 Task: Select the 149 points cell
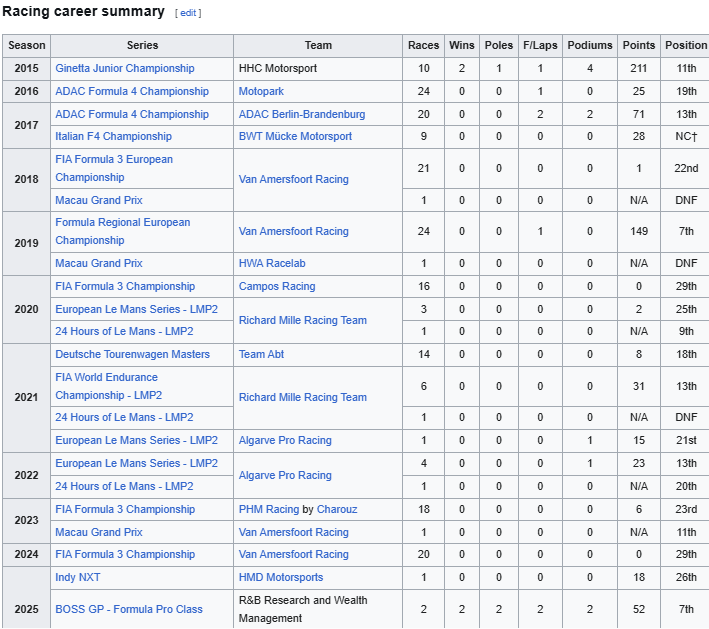[639, 232]
